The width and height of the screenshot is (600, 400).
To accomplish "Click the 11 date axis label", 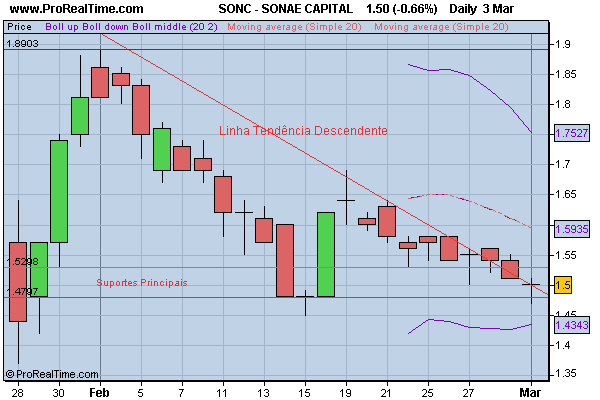I will pos(222,393).
